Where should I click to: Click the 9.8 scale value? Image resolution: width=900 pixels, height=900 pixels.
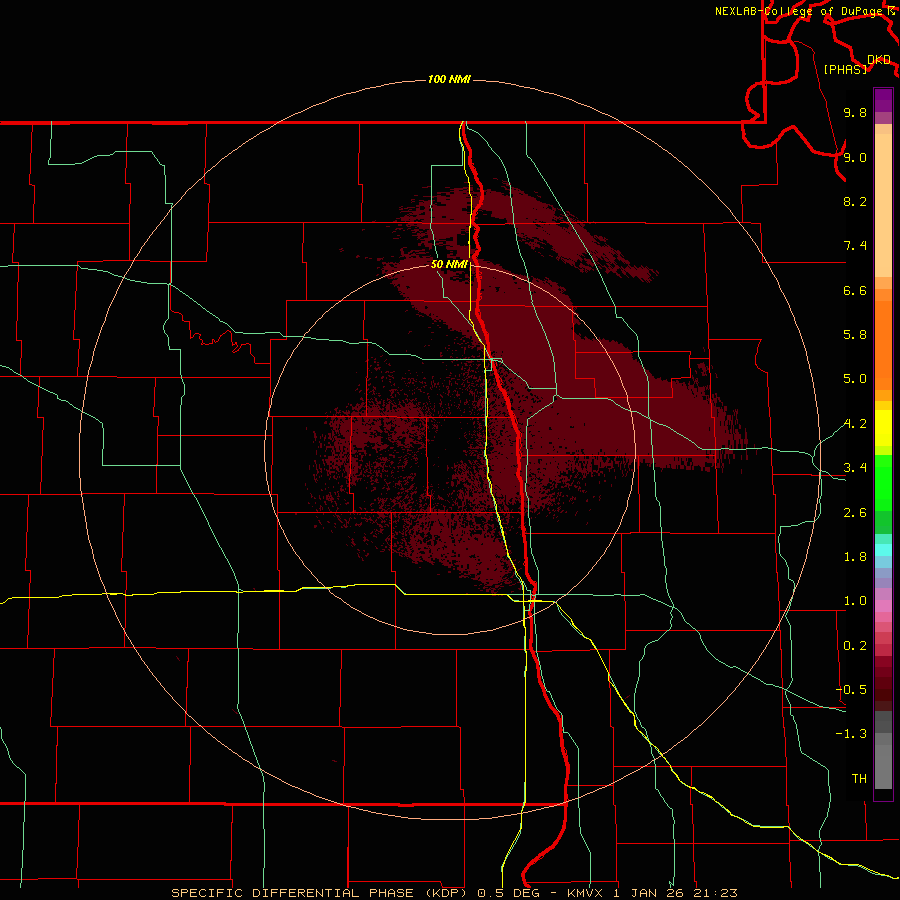tap(855, 112)
